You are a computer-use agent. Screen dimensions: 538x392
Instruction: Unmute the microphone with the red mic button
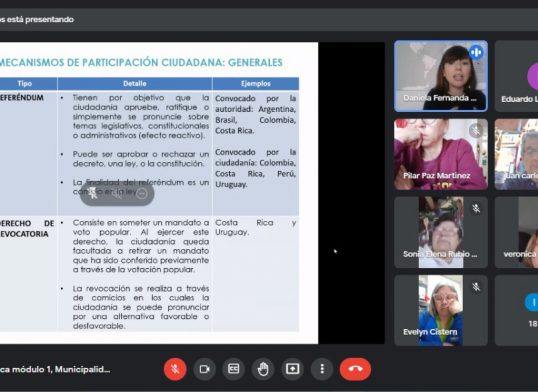tap(175, 369)
